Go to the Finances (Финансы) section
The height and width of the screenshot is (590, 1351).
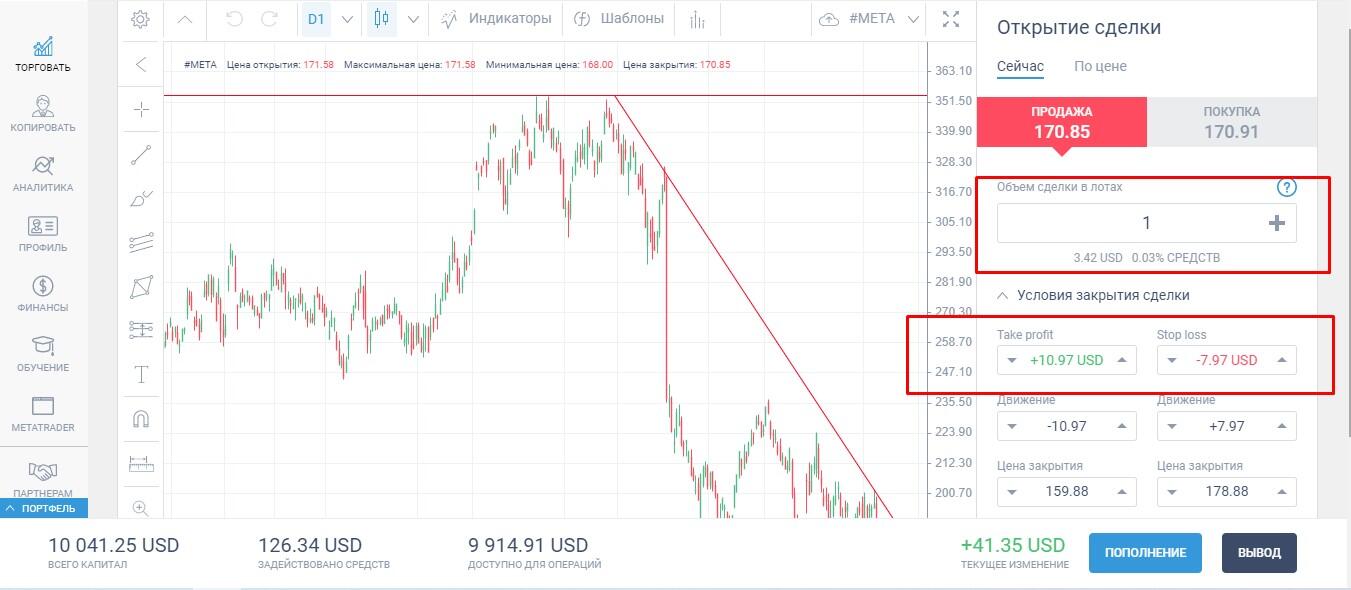tap(43, 293)
